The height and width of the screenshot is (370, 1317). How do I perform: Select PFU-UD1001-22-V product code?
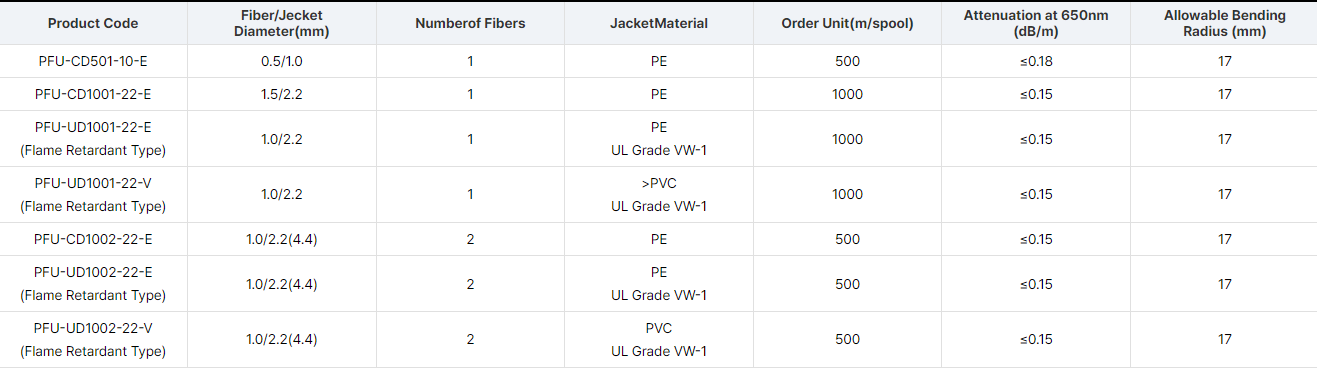pos(93,183)
